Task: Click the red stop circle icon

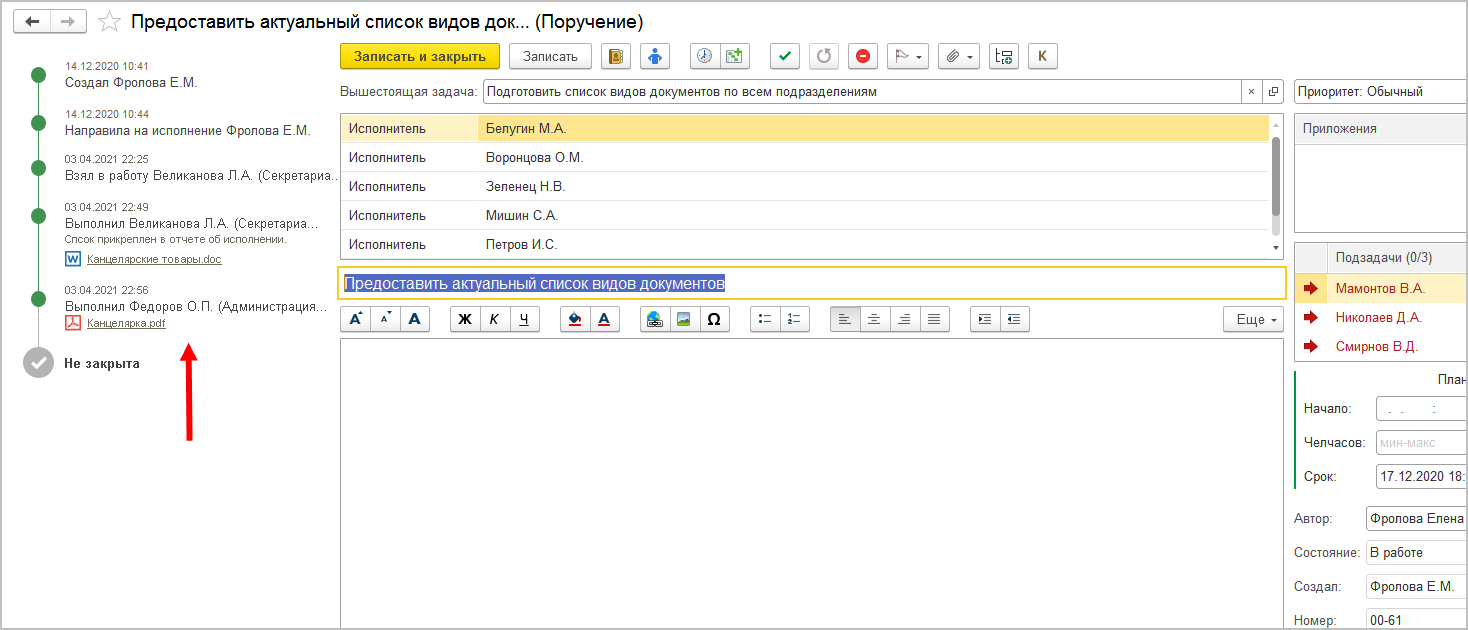Action: [x=863, y=56]
